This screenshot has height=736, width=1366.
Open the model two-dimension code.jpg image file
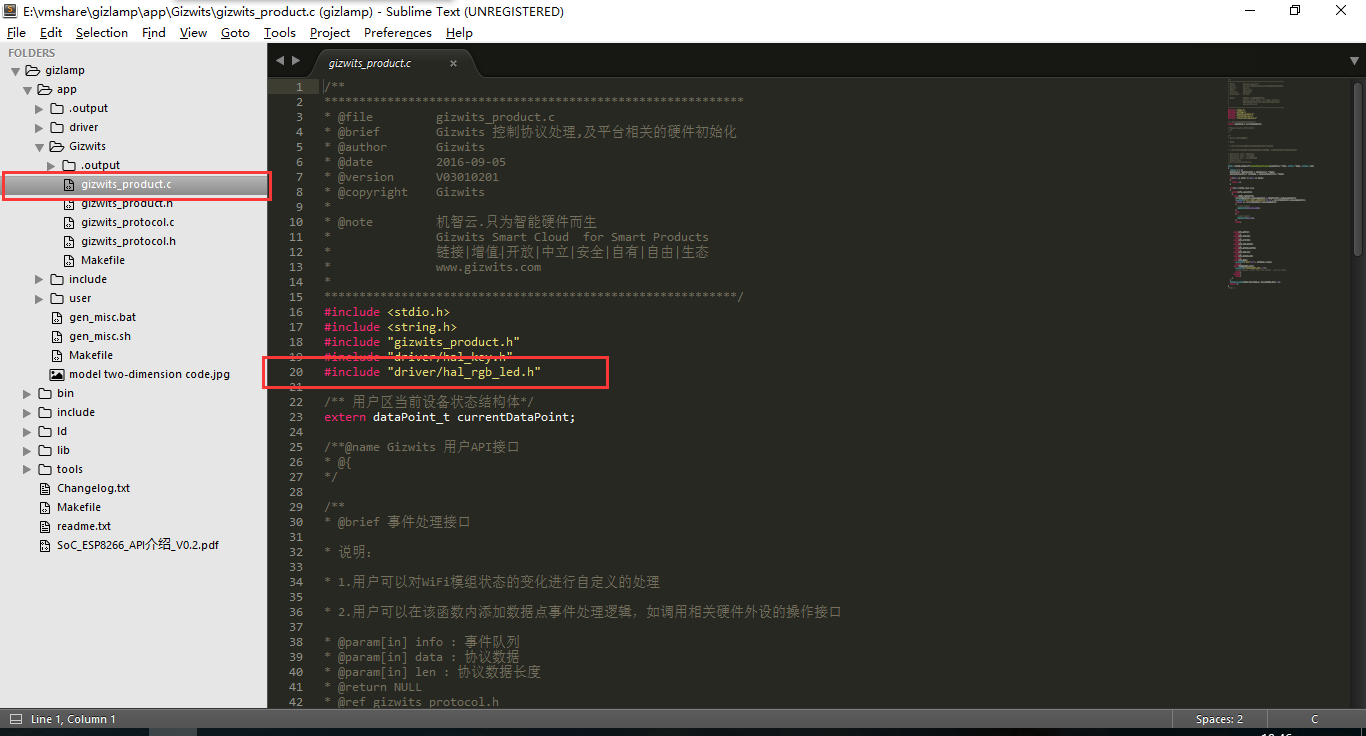(149, 374)
